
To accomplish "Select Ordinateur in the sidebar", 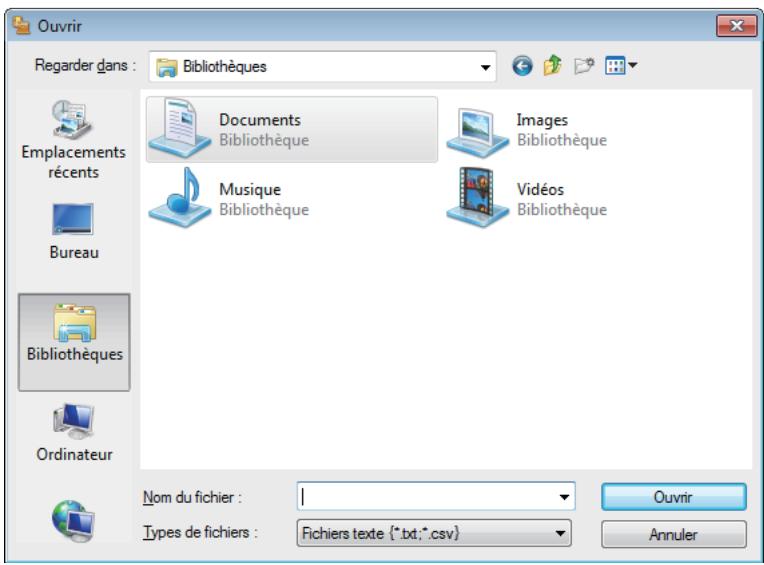I will coord(74,433).
